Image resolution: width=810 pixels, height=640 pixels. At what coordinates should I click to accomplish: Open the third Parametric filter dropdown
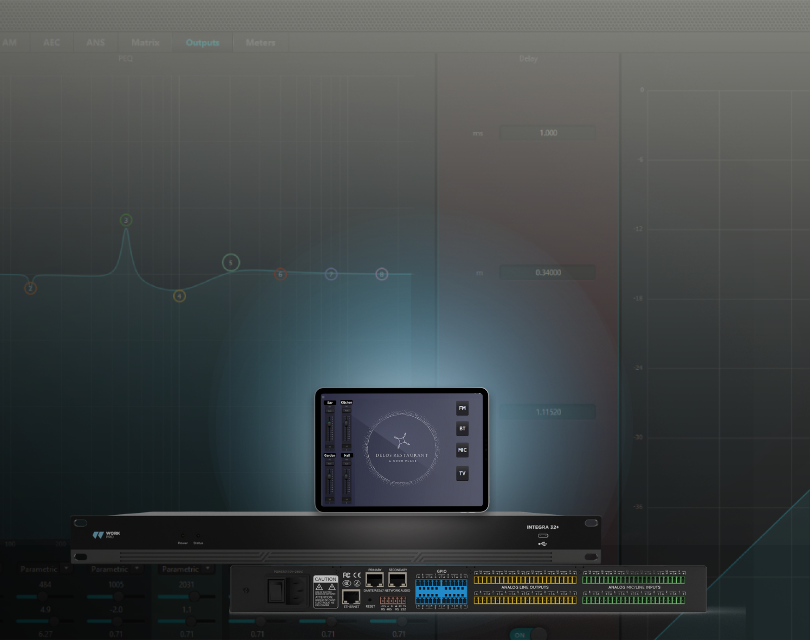[186, 569]
